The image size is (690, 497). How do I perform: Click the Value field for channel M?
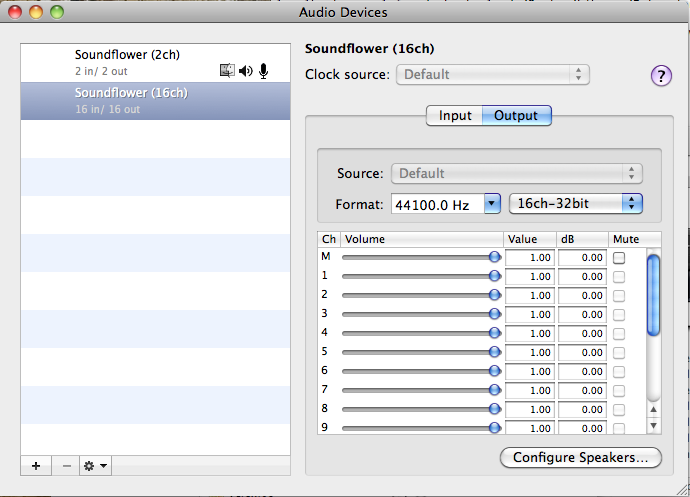pyautogui.click(x=529, y=258)
